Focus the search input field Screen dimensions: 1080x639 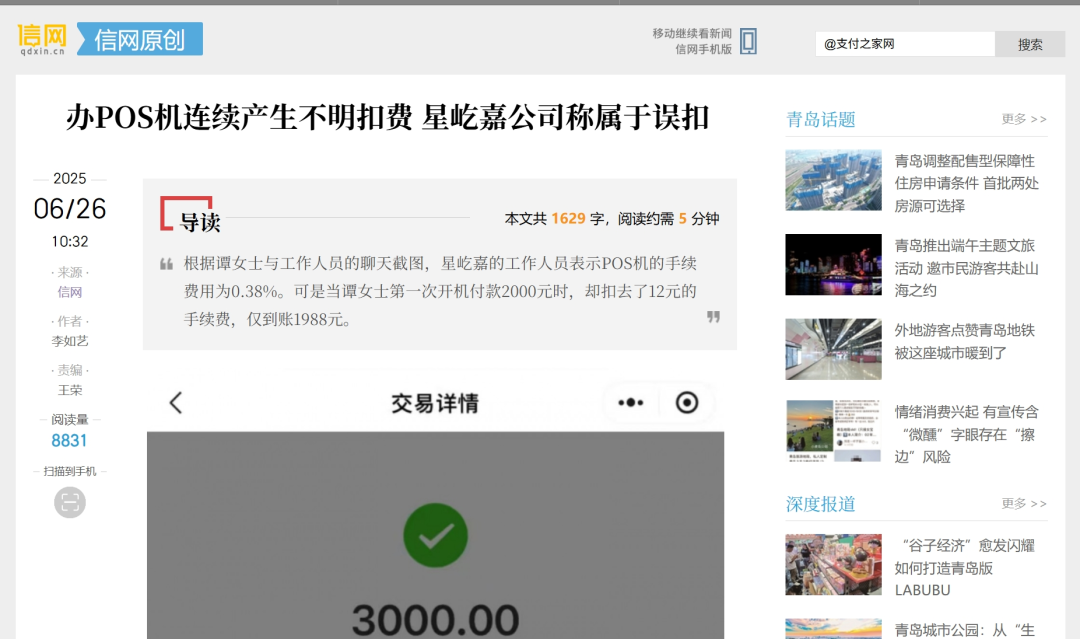(905, 44)
